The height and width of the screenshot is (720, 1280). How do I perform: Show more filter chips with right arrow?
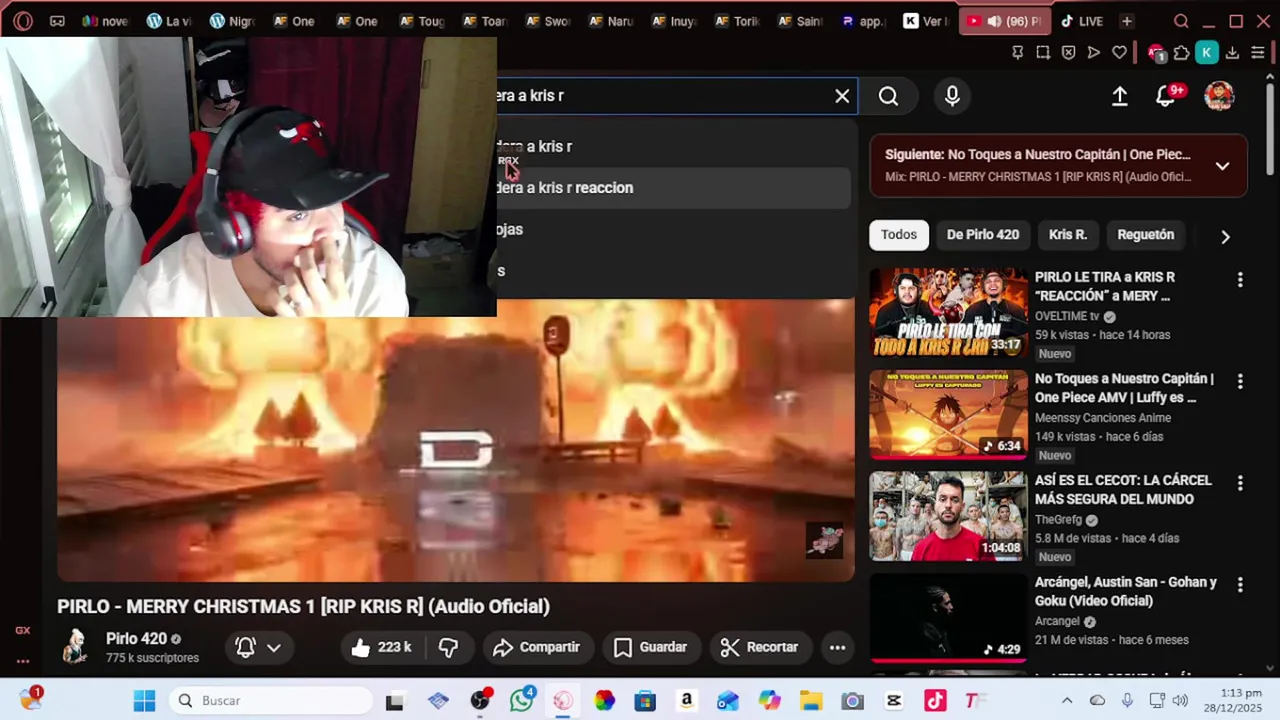coord(1225,237)
